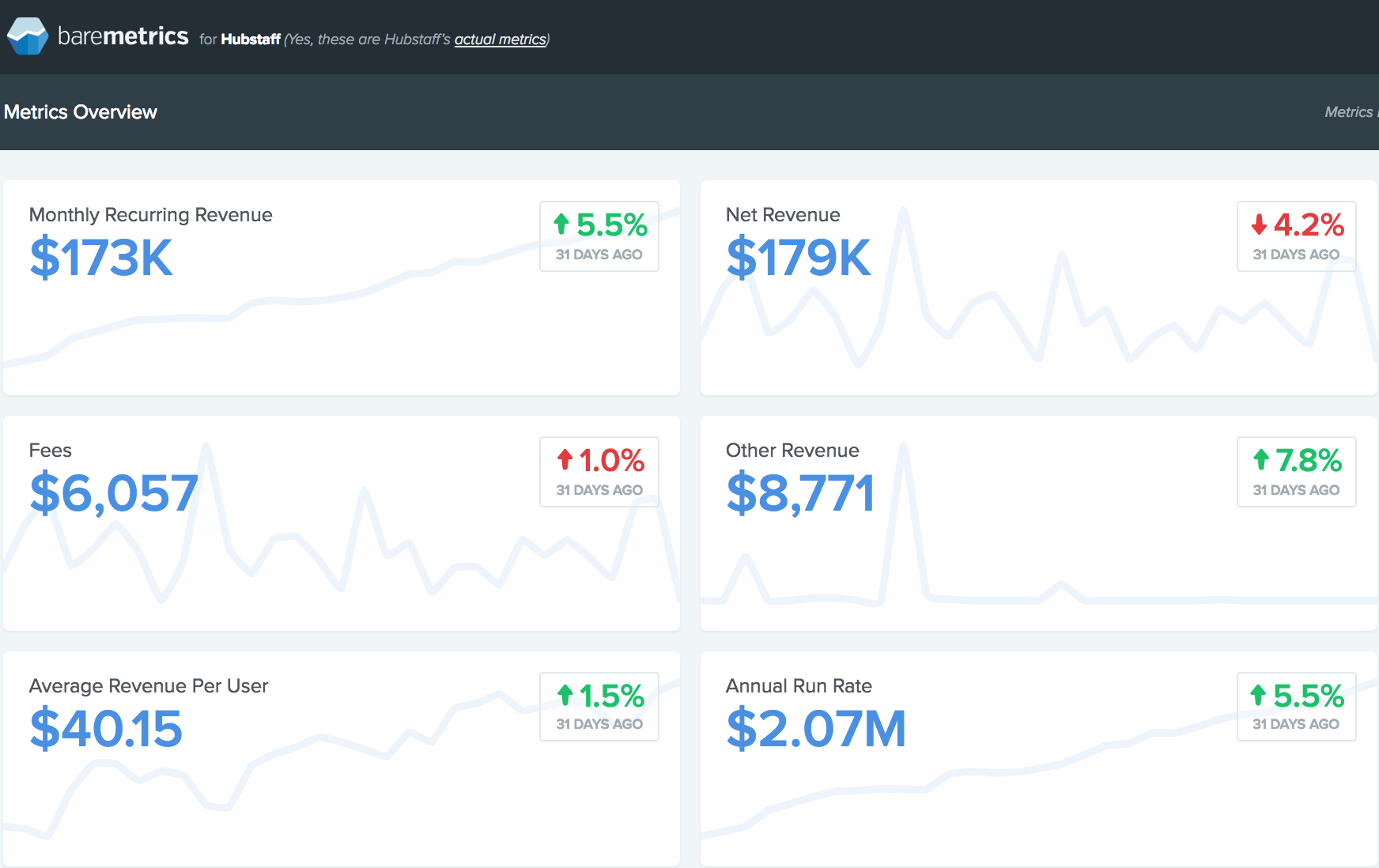Click '31 DAYS AGO' in Annual Run Rate badge
Screen dimensions: 1379x868
(x=1297, y=724)
